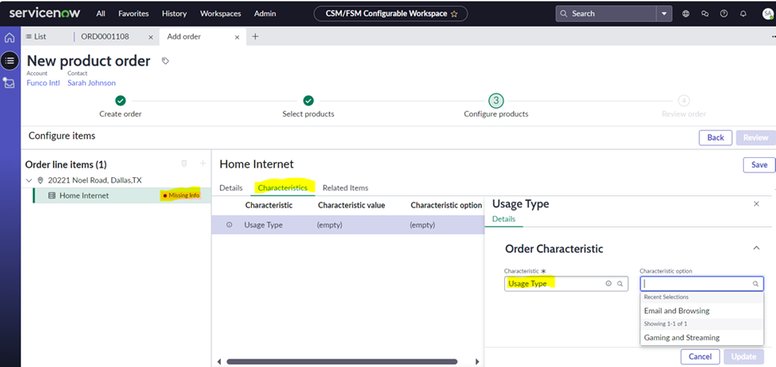Click lookup magnifier in Characteristic field
Screen dimensions: 776x367
[620, 284]
